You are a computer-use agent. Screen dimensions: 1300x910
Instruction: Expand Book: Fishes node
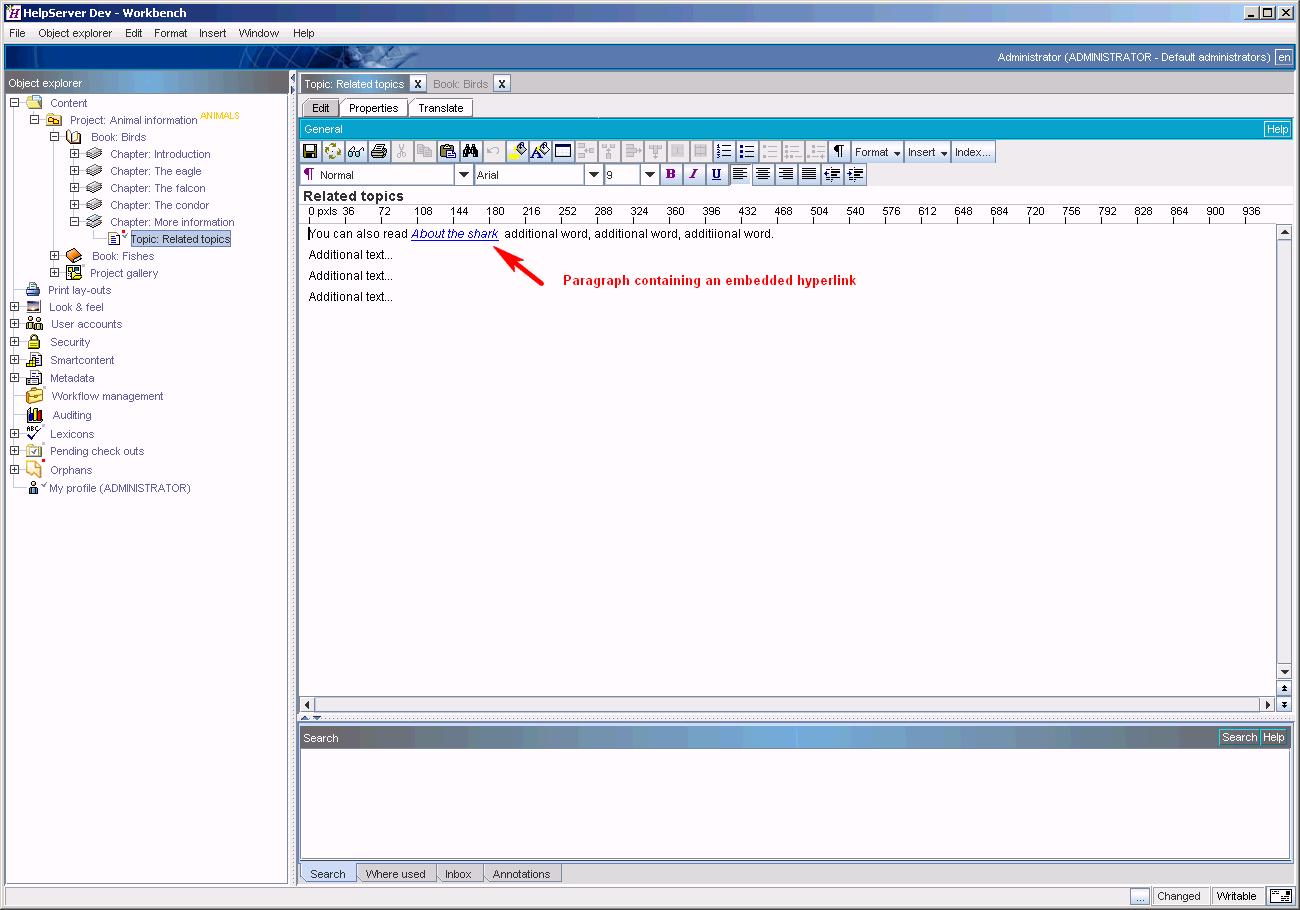55,256
